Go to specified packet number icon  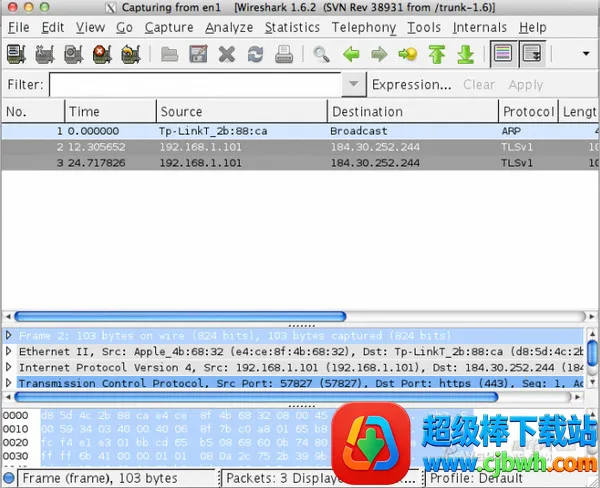tap(408, 54)
